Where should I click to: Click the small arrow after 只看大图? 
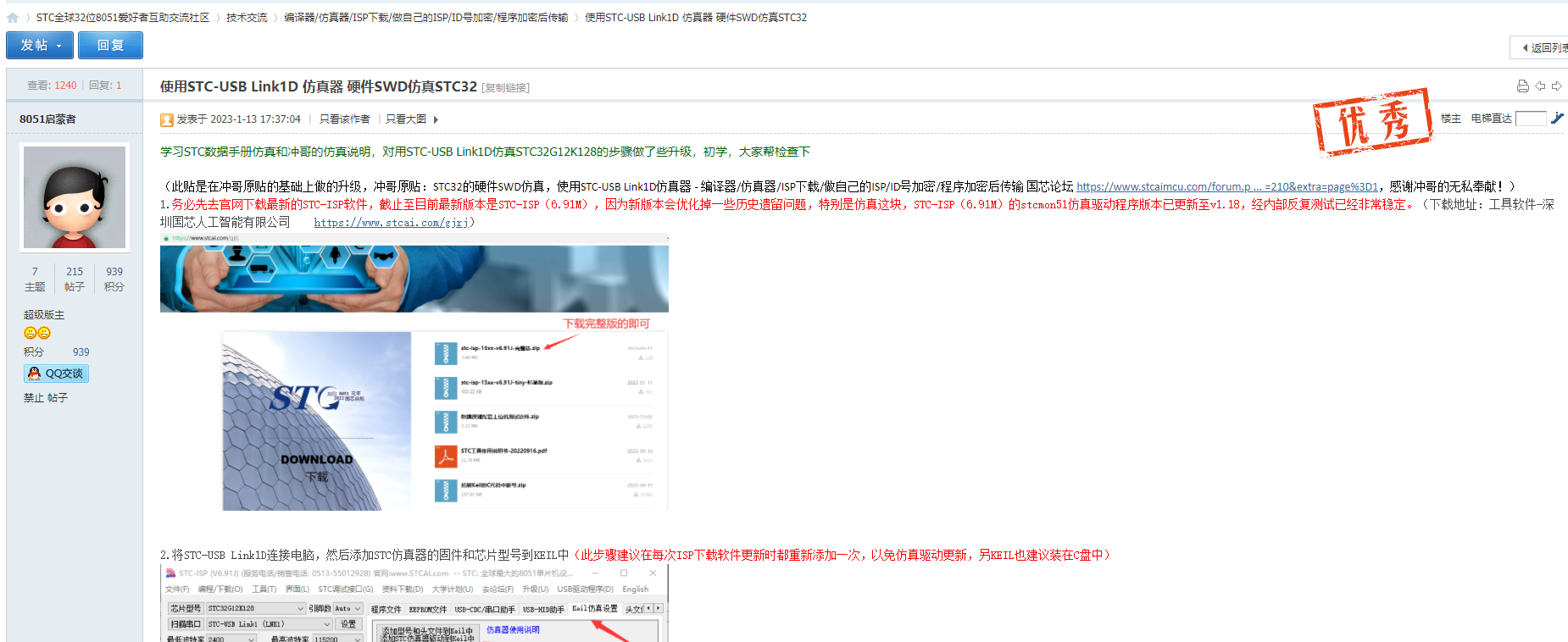tap(436, 119)
